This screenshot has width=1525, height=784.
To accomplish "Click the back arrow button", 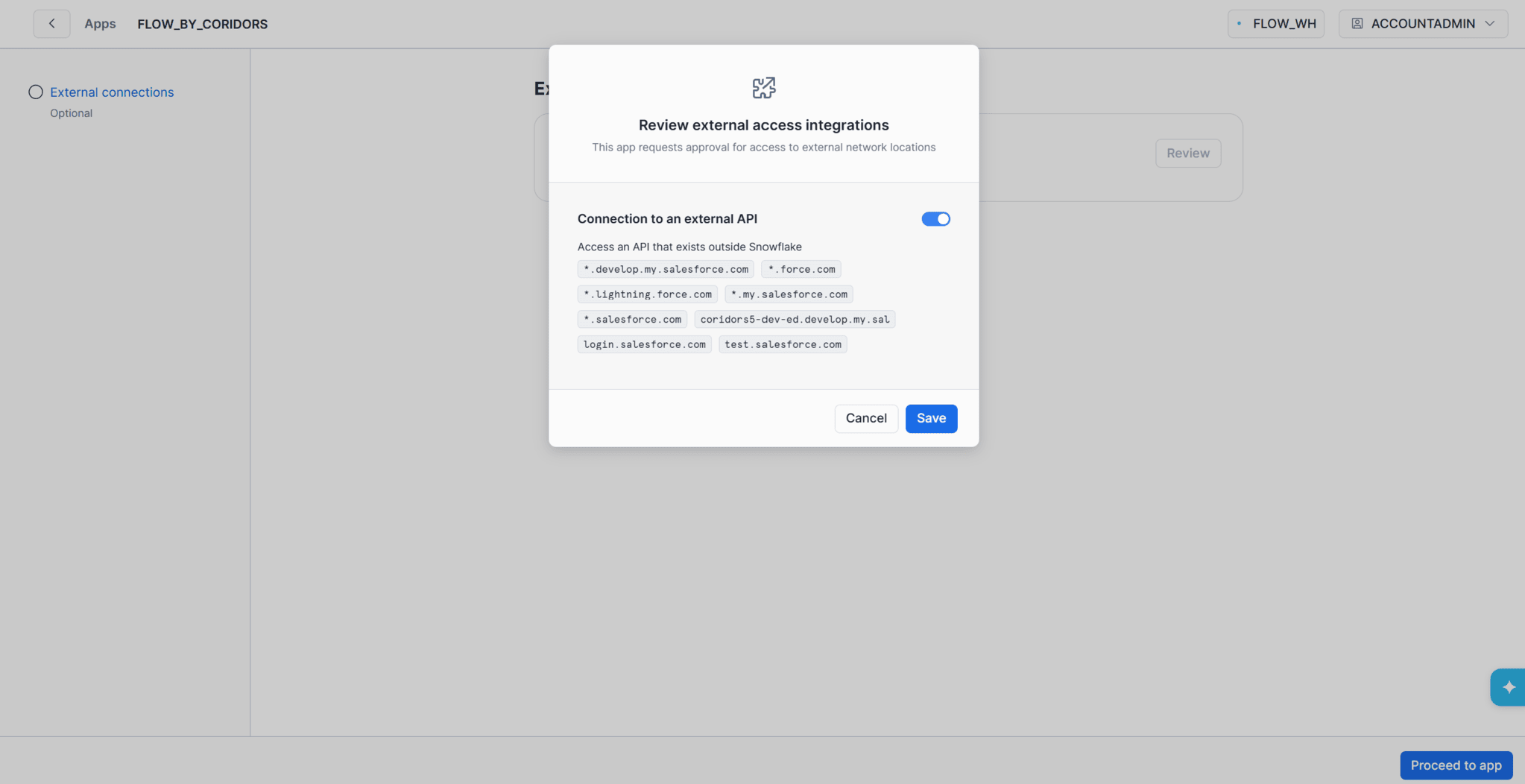I will [51, 24].
